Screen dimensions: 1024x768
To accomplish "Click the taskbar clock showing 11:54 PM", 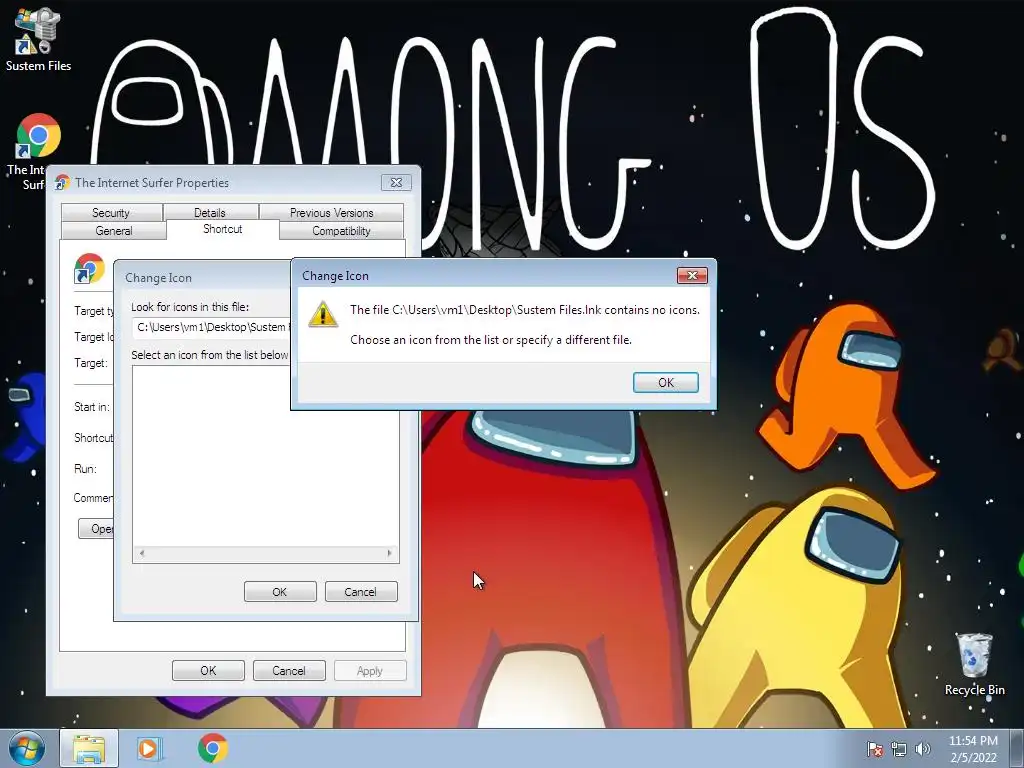I will tap(973, 749).
